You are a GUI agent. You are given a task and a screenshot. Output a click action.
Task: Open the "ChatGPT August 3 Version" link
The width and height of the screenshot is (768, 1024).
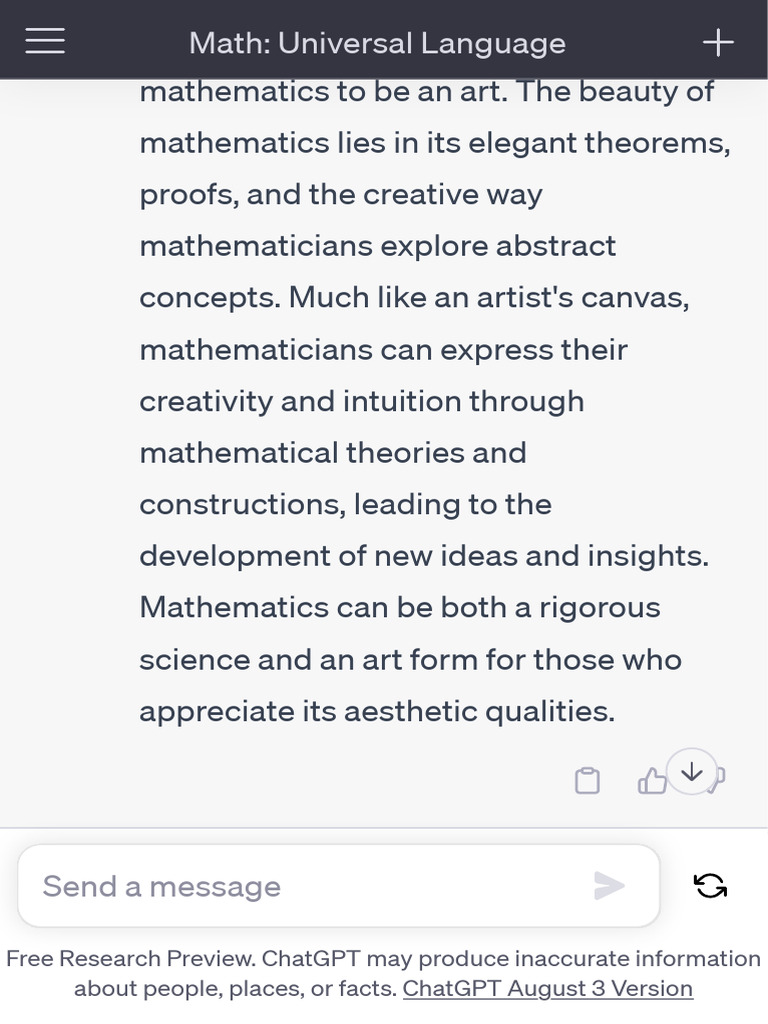(x=547, y=989)
